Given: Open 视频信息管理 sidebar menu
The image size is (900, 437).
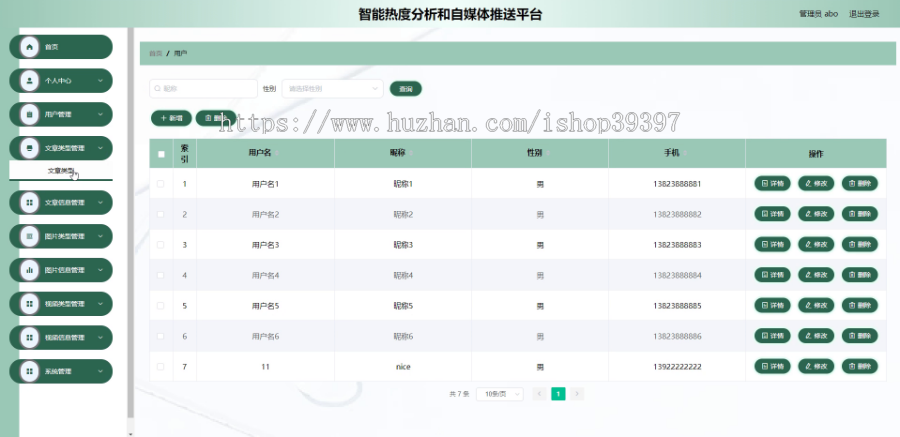Looking at the screenshot, I should point(61,338).
